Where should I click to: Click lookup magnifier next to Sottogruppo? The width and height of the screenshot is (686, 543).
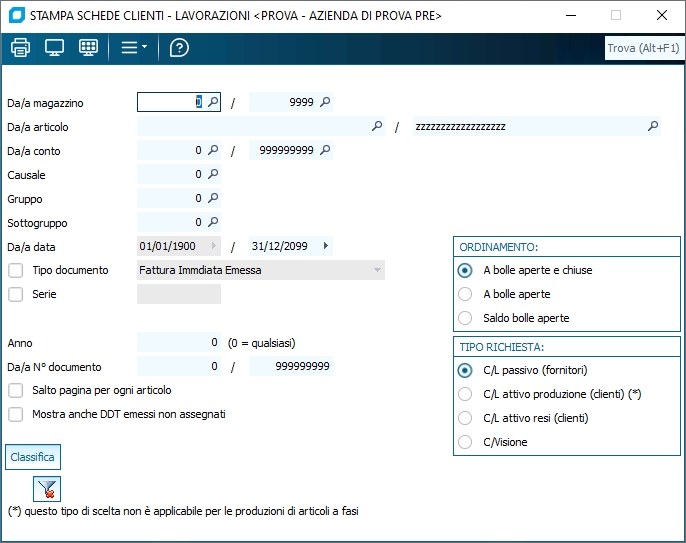[x=213, y=222]
